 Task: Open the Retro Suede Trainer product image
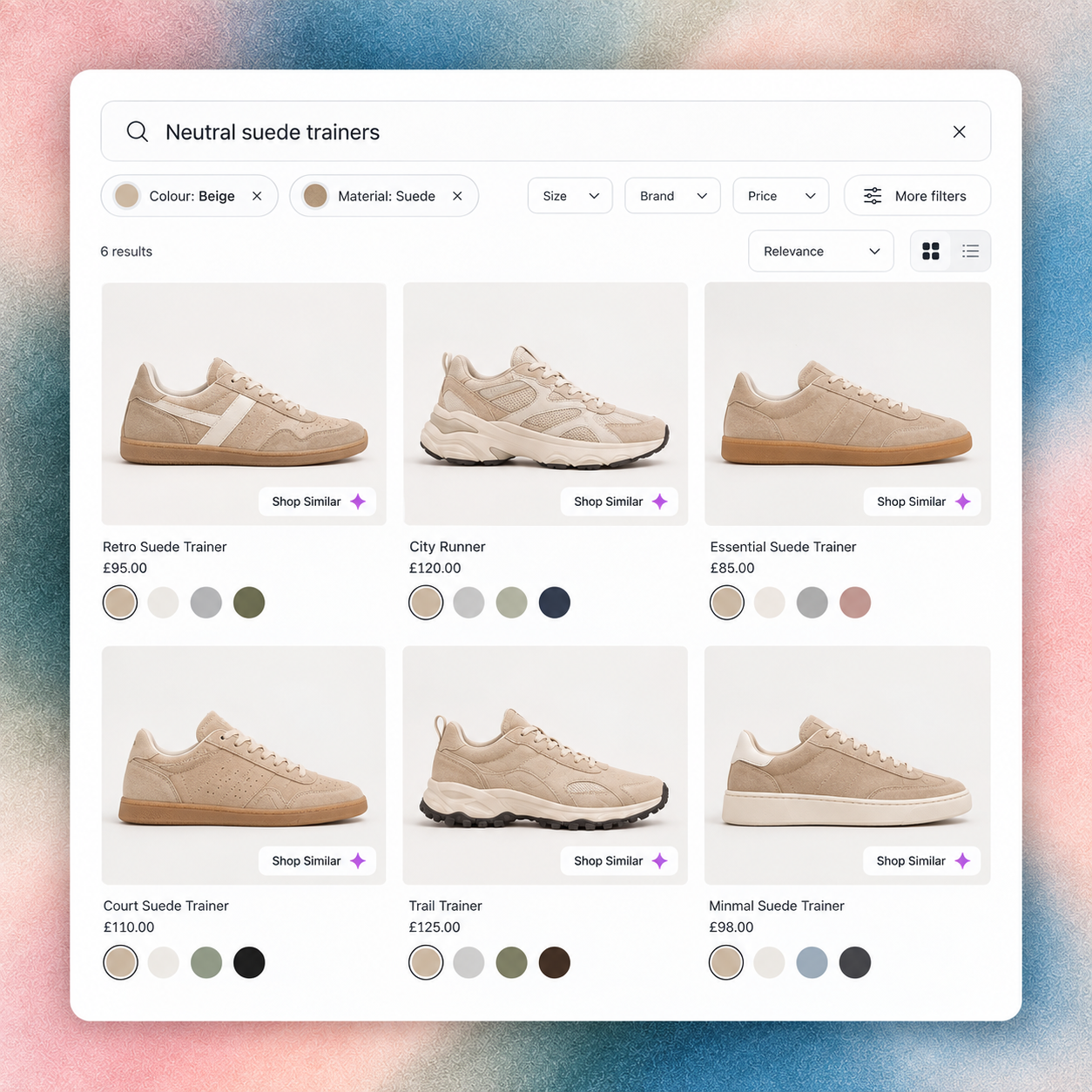tap(244, 403)
